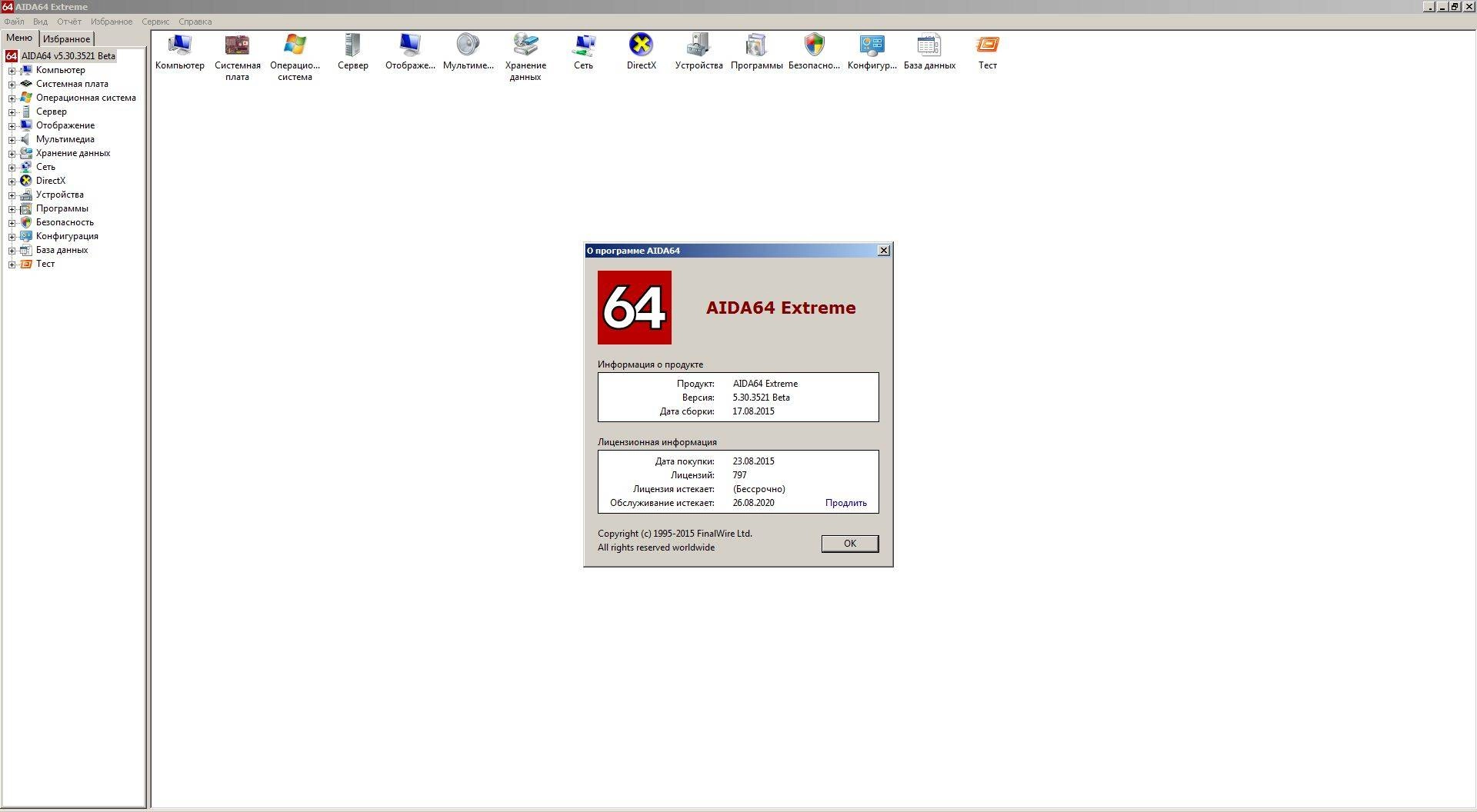Click the (Бессрочно) license expiry value
1477x812 pixels.
coord(759,489)
